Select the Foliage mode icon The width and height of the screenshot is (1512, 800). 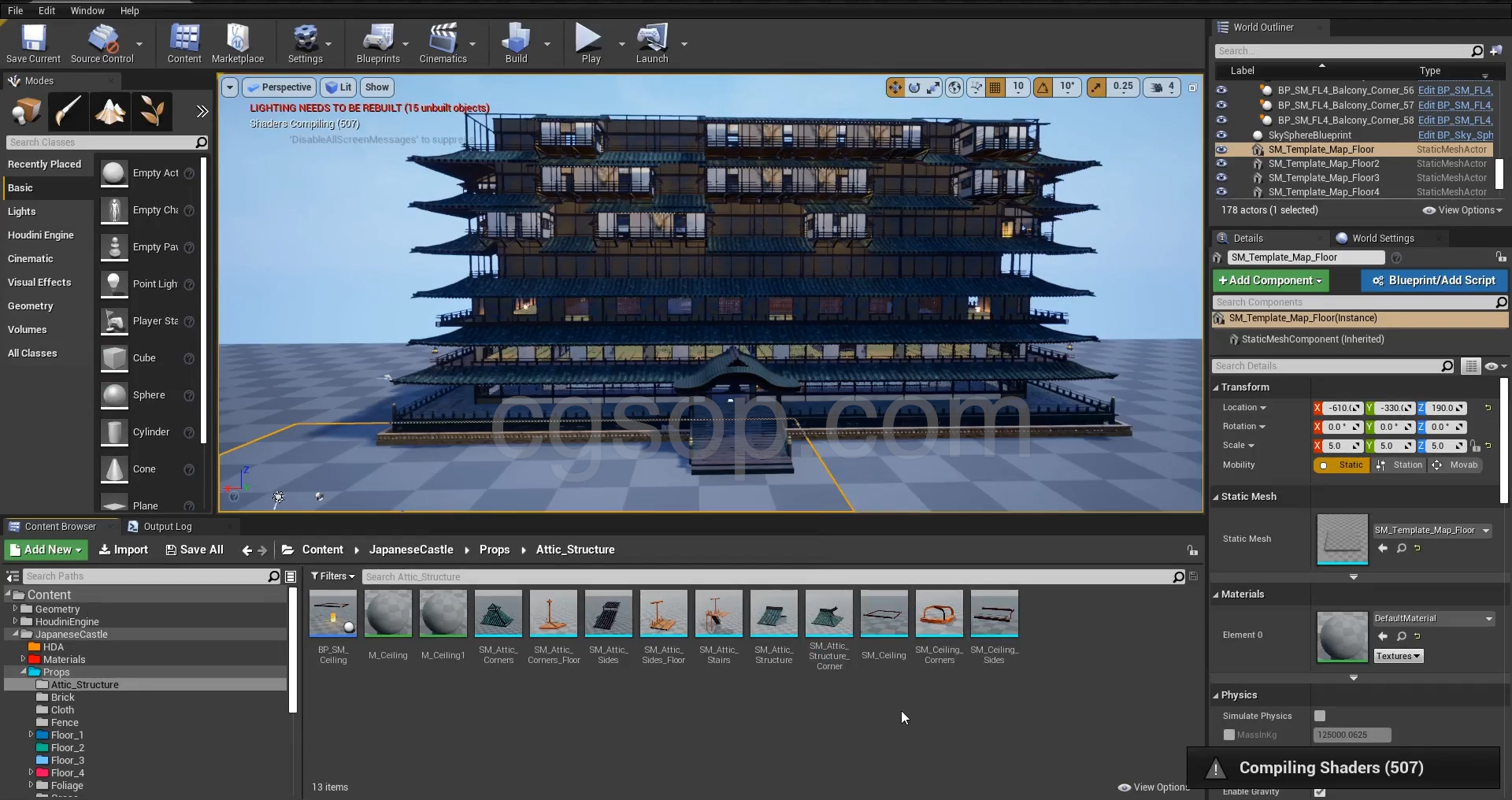[151, 111]
